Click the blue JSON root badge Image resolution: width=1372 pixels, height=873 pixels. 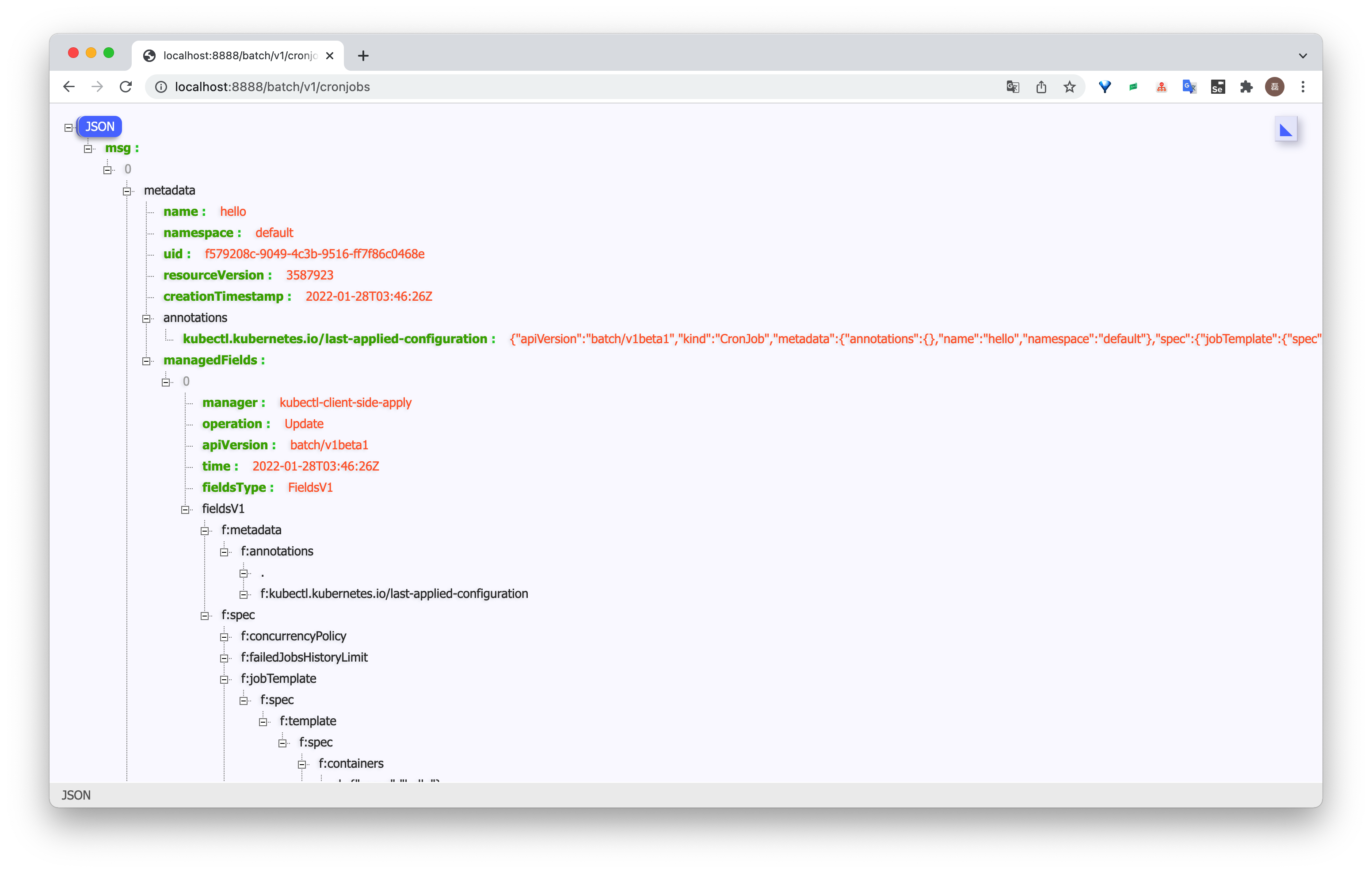[x=100, y=126]
